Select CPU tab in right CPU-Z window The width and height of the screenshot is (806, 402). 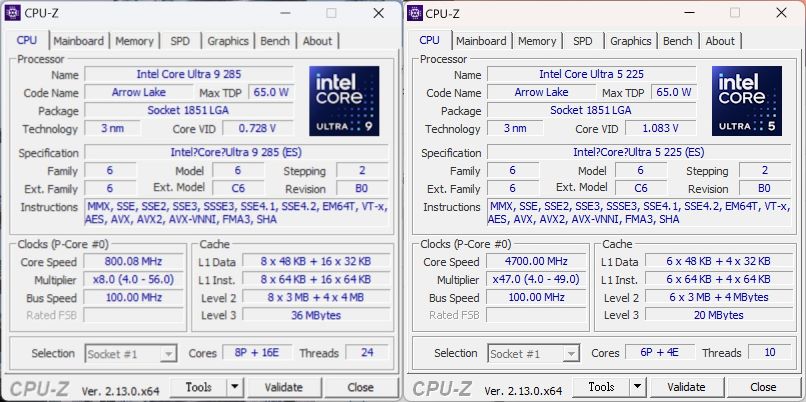click(x=429, y=40)
